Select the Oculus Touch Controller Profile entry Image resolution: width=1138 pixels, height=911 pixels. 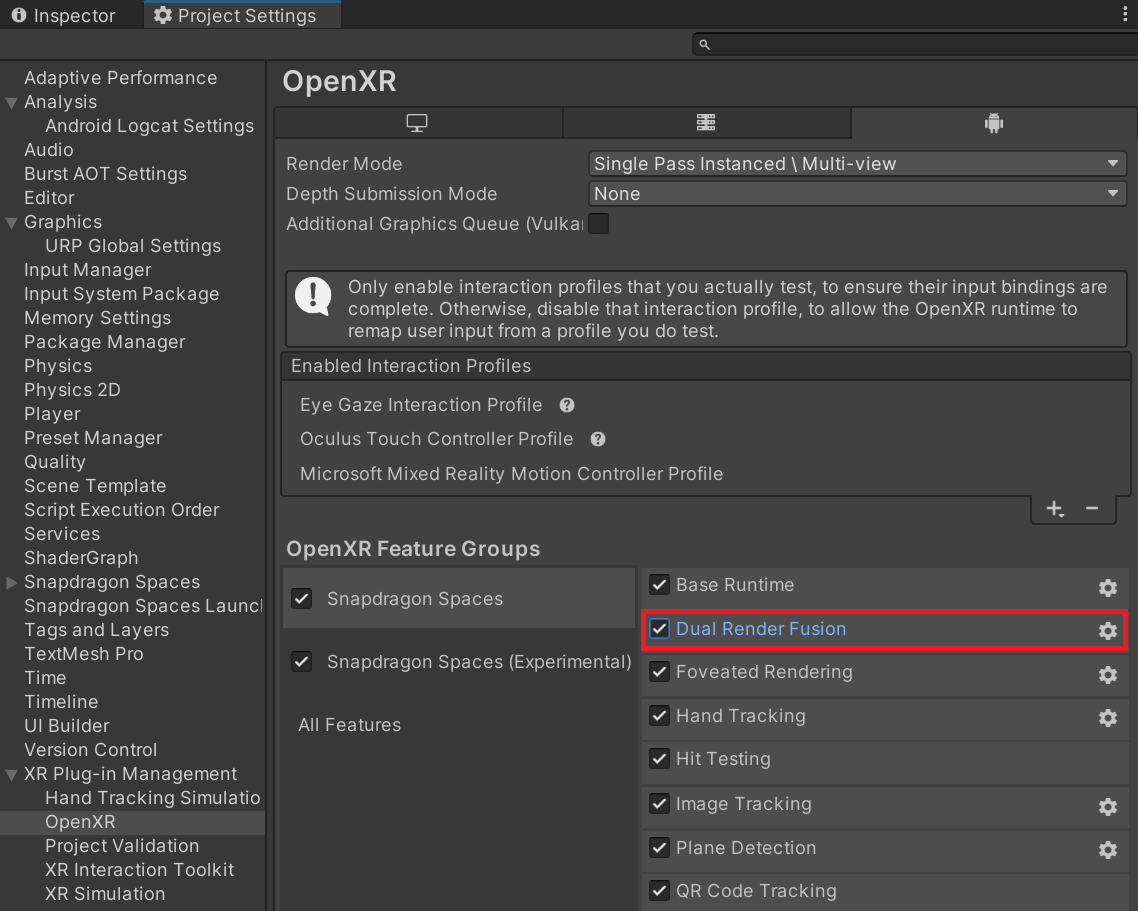[x=436, y=439]
